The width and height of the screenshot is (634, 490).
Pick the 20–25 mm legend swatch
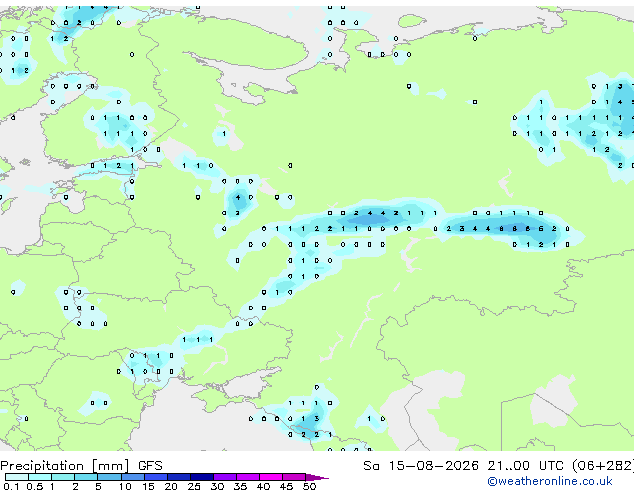coord(178,477)
